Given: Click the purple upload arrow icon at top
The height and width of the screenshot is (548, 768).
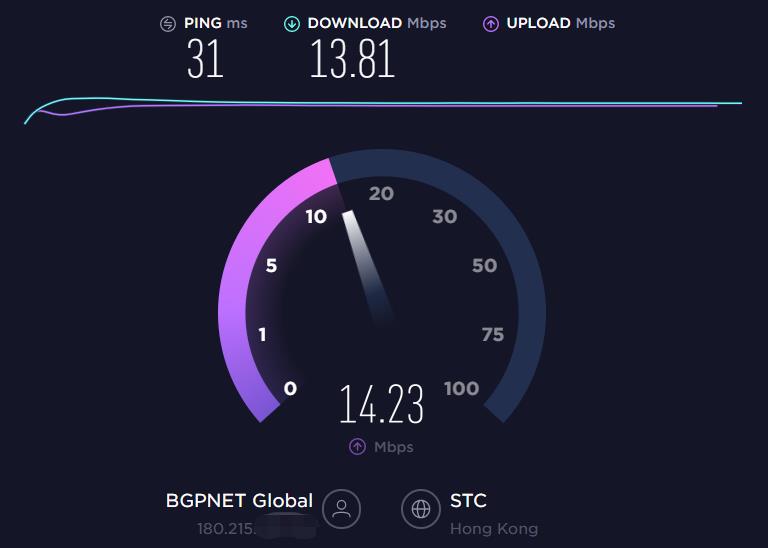Looking at the screenshot, I should 491,24.
